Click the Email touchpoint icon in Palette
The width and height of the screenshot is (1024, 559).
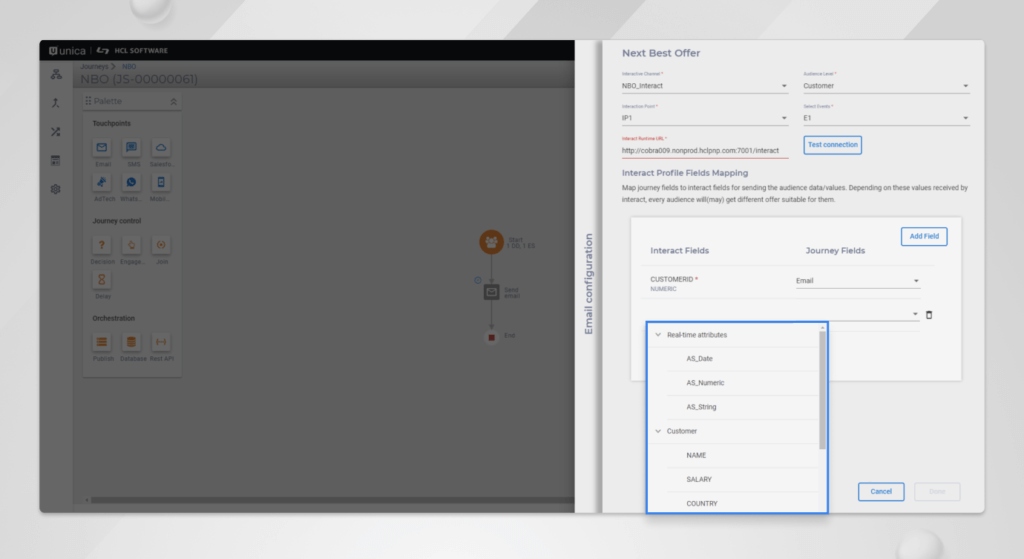pyautogui.click(x=101, y=147)
